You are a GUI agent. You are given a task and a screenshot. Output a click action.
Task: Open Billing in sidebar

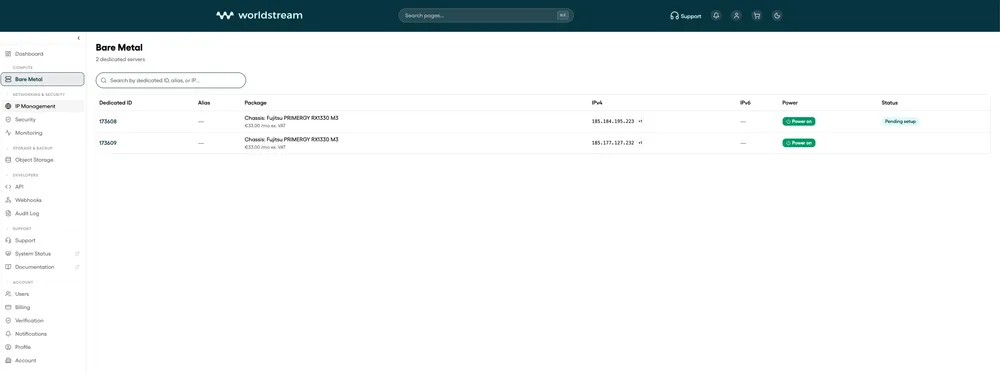(42, 307)
